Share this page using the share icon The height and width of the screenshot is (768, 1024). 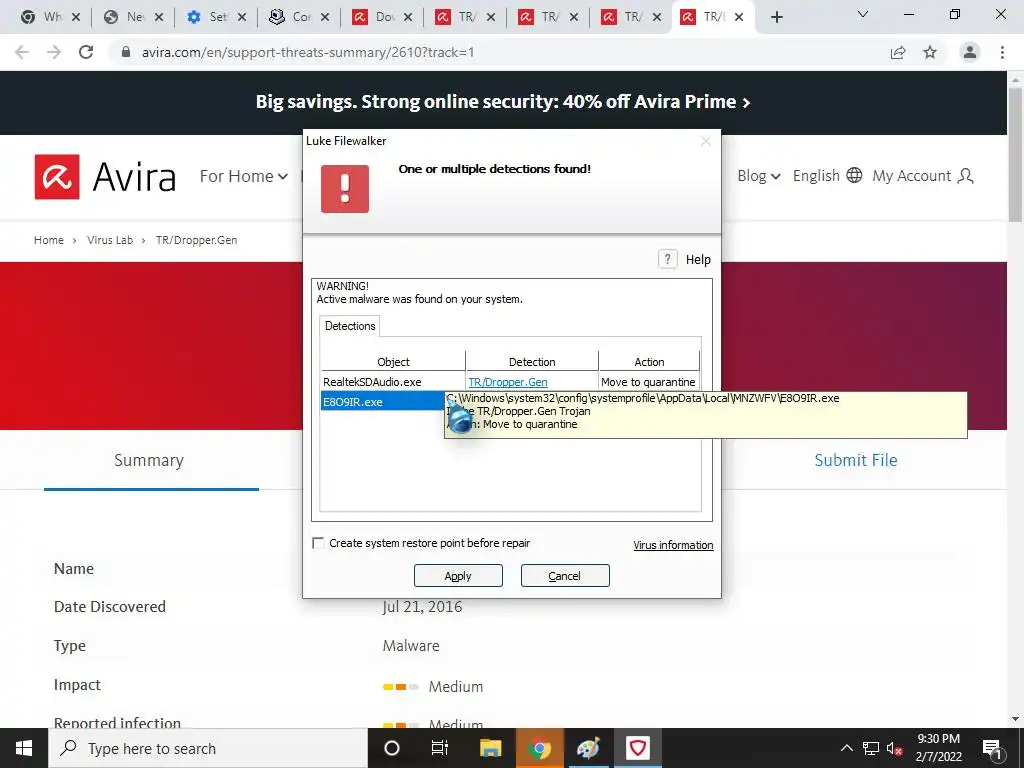coord(898,52)
